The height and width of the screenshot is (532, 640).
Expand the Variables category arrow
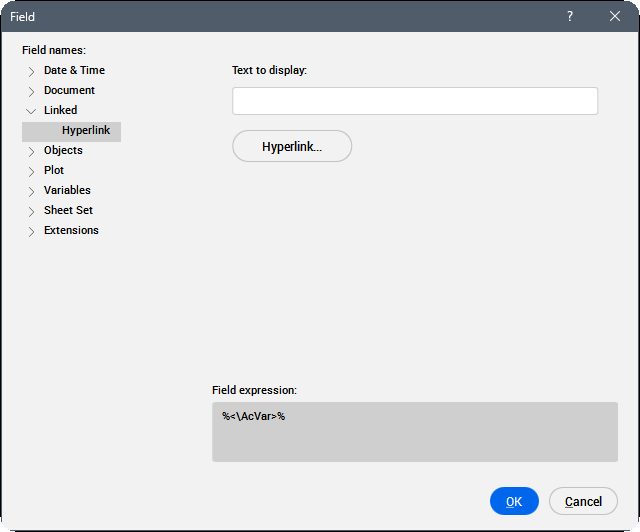point(31,191)
